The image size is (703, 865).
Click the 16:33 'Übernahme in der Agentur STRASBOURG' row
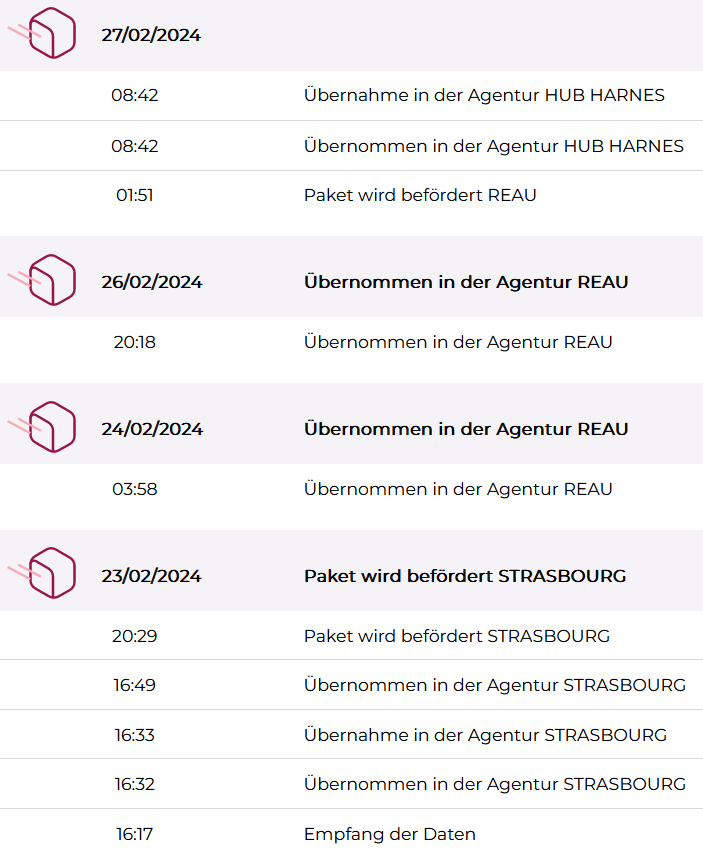click(x=352, y=735)
